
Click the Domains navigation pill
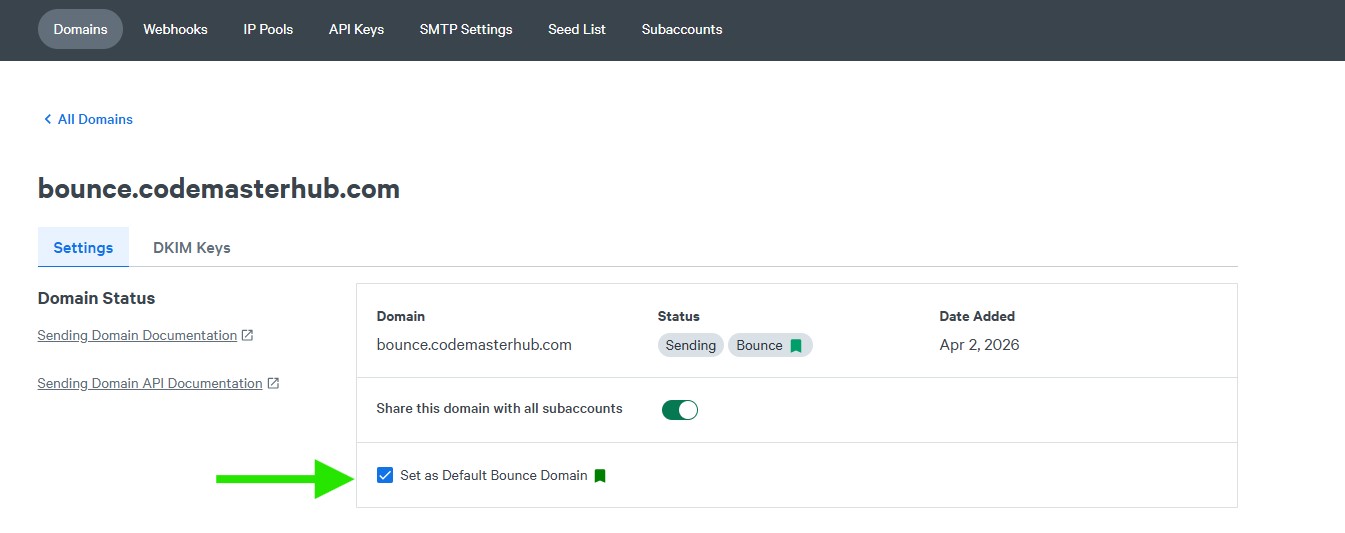pyautogui.click(x=80, y=29)
